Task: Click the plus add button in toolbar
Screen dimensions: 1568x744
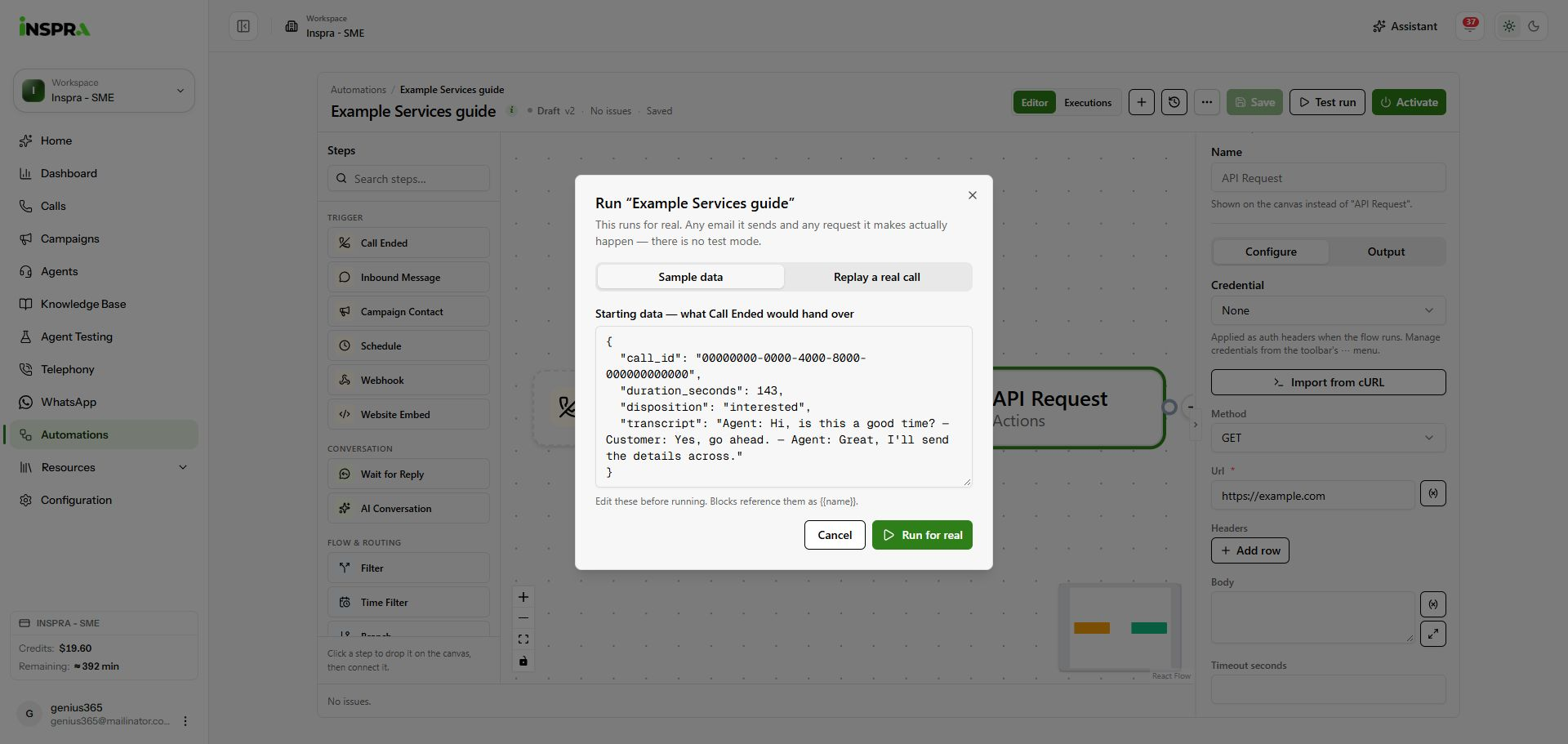Action: 1142,102
